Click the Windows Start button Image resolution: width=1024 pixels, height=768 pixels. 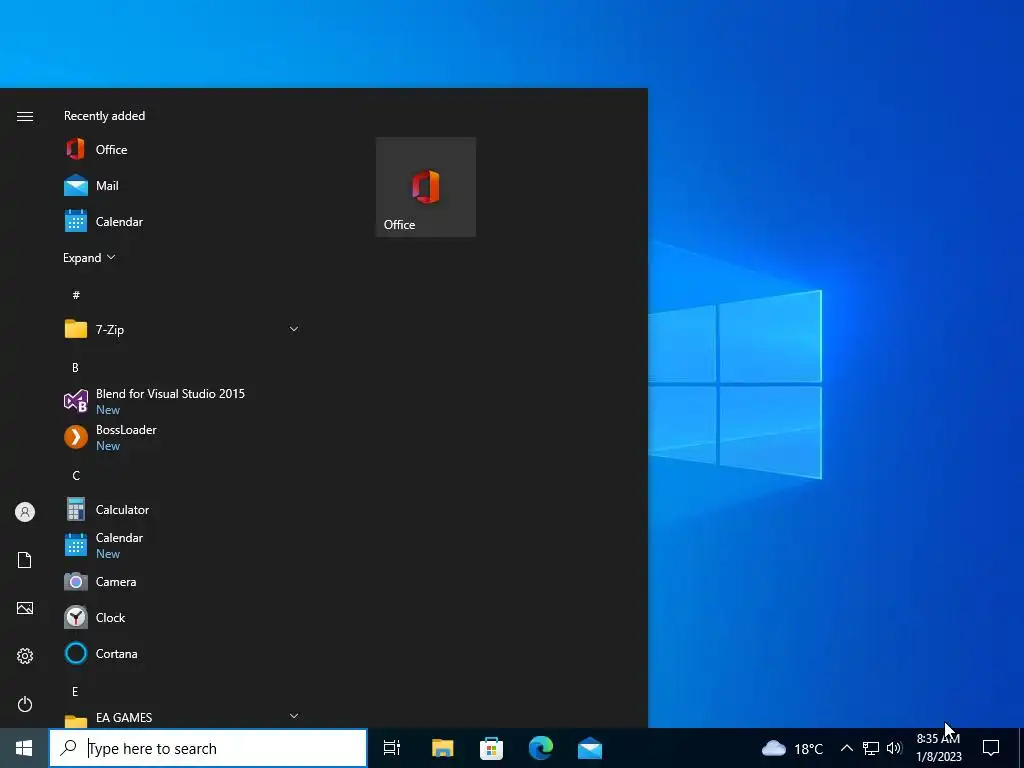(24, 748)
